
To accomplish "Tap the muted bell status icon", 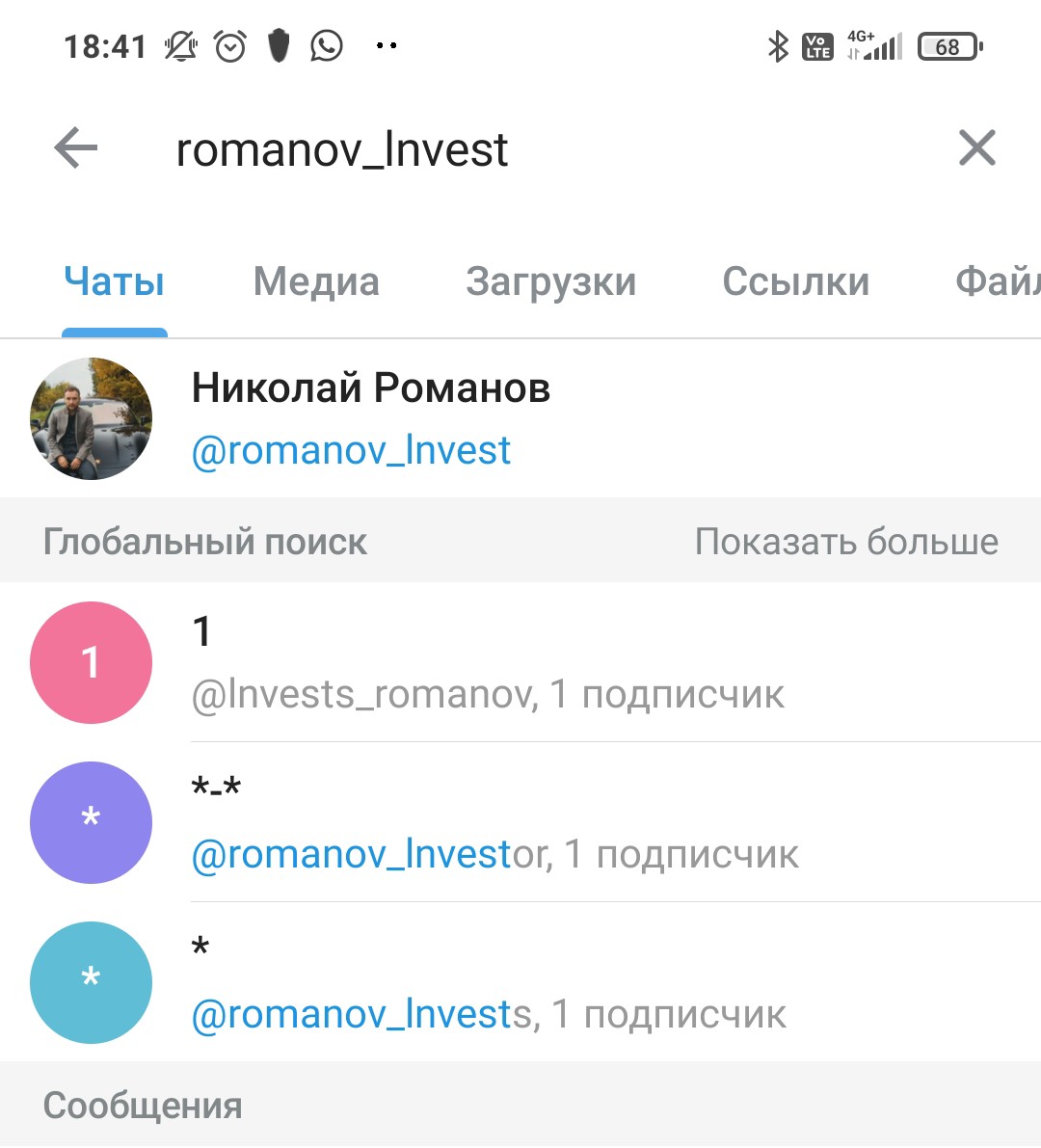I will [x=181, y=46].
